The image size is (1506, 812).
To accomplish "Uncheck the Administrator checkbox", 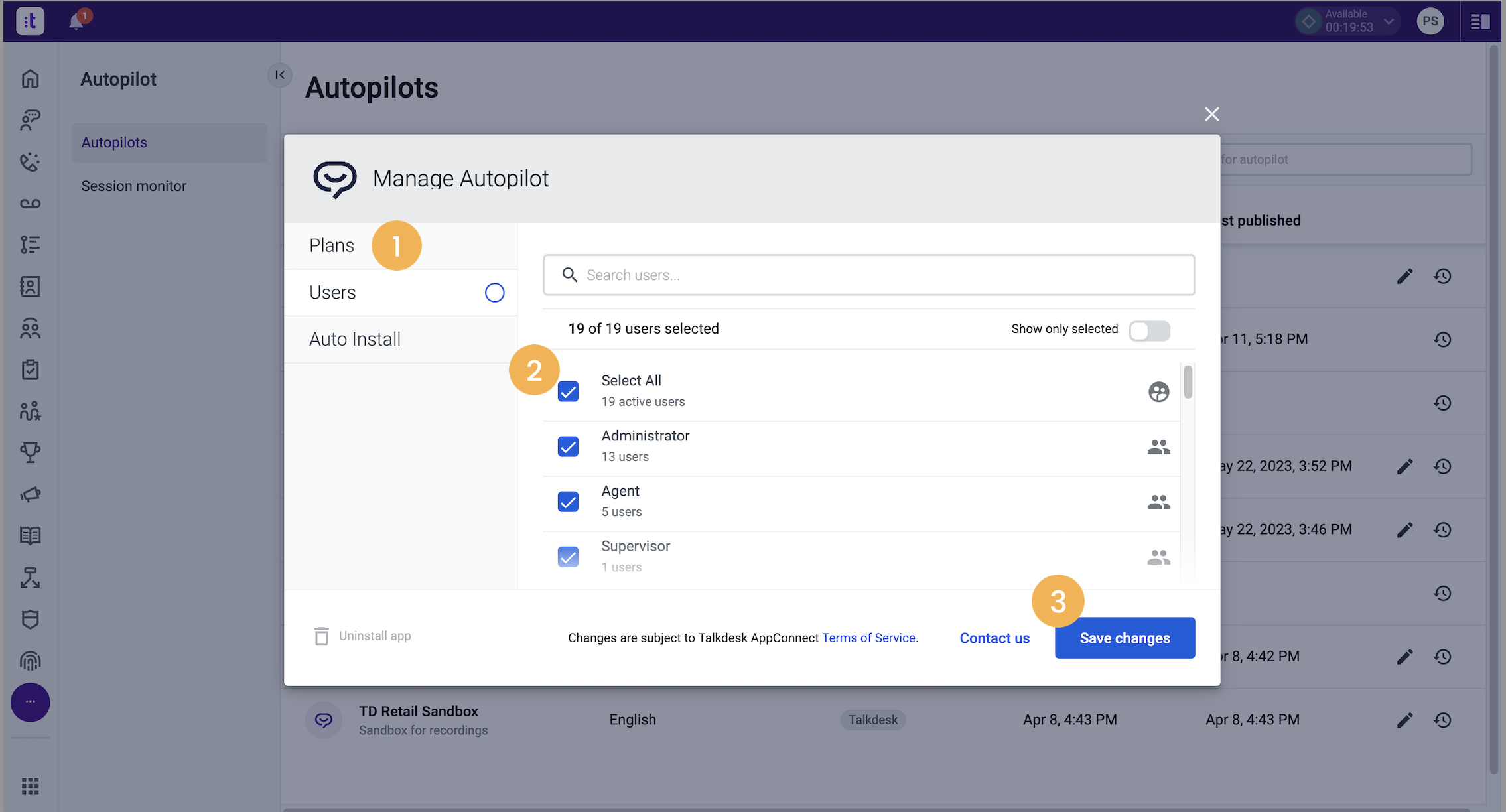I will 568,446.
